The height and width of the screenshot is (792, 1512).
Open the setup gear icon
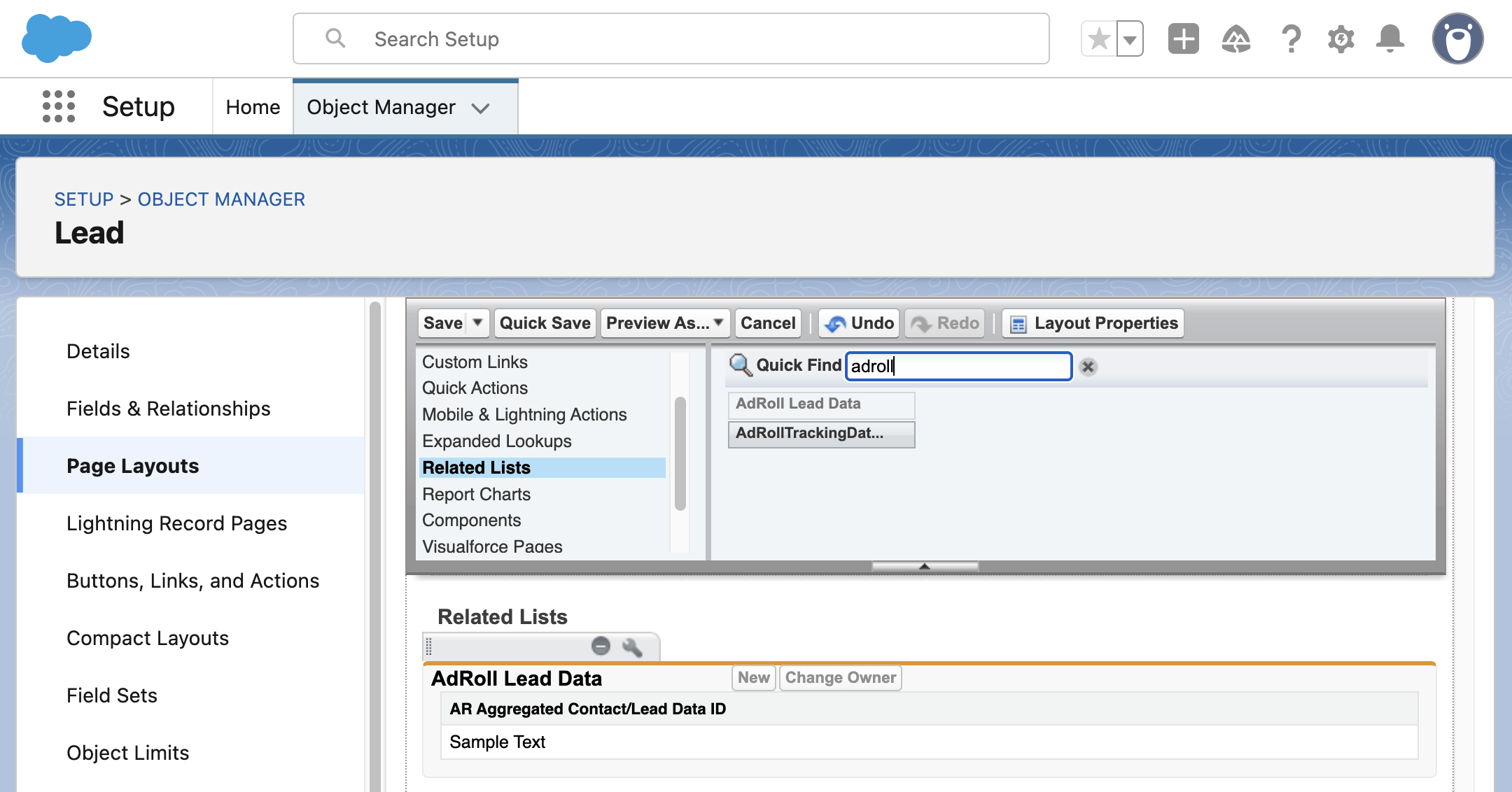[x=1340, y=38]
